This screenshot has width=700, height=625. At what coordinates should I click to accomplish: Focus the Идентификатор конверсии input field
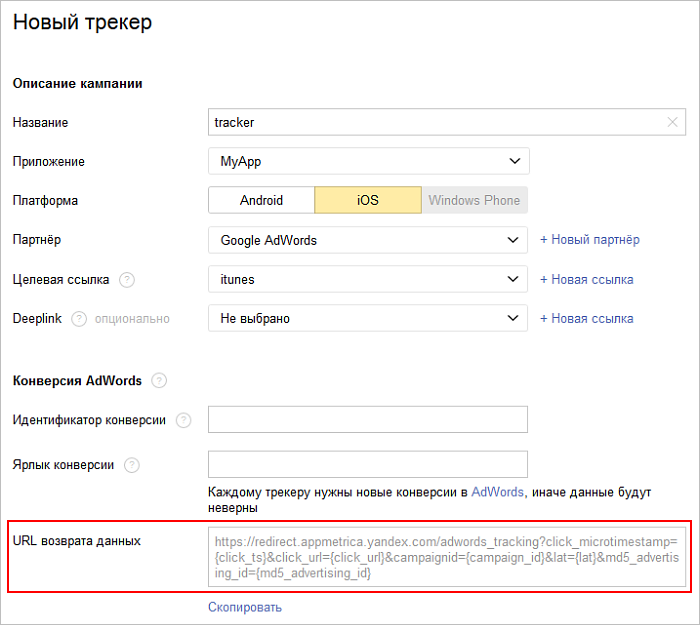click(368, 420)
